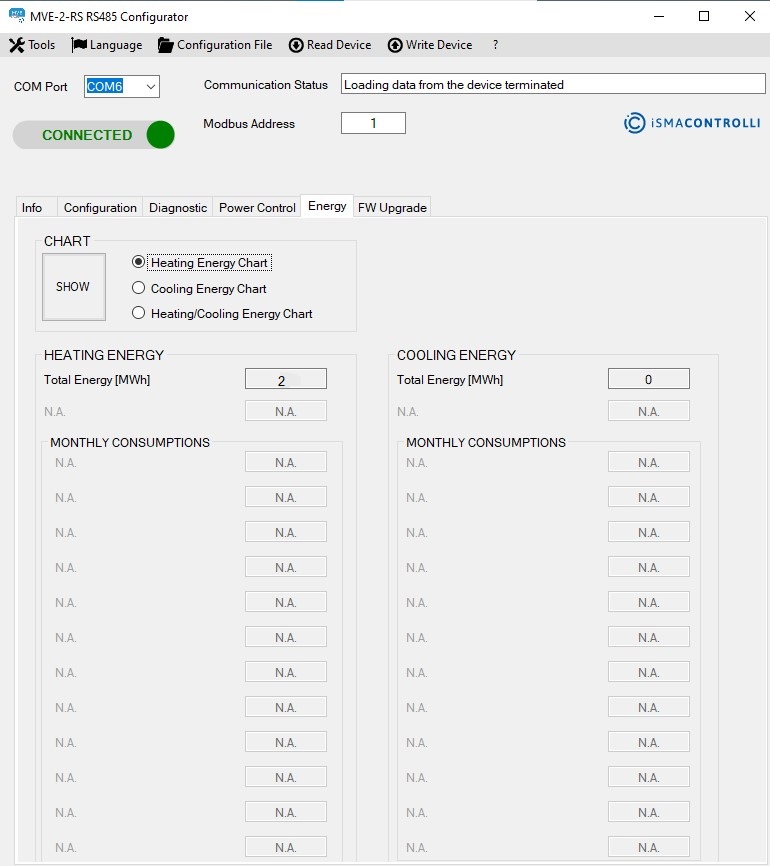Open the Configuration File folder icon
The width and height of the screenshot is (770, 866).
pyautogui.click(x=166, y=45)
